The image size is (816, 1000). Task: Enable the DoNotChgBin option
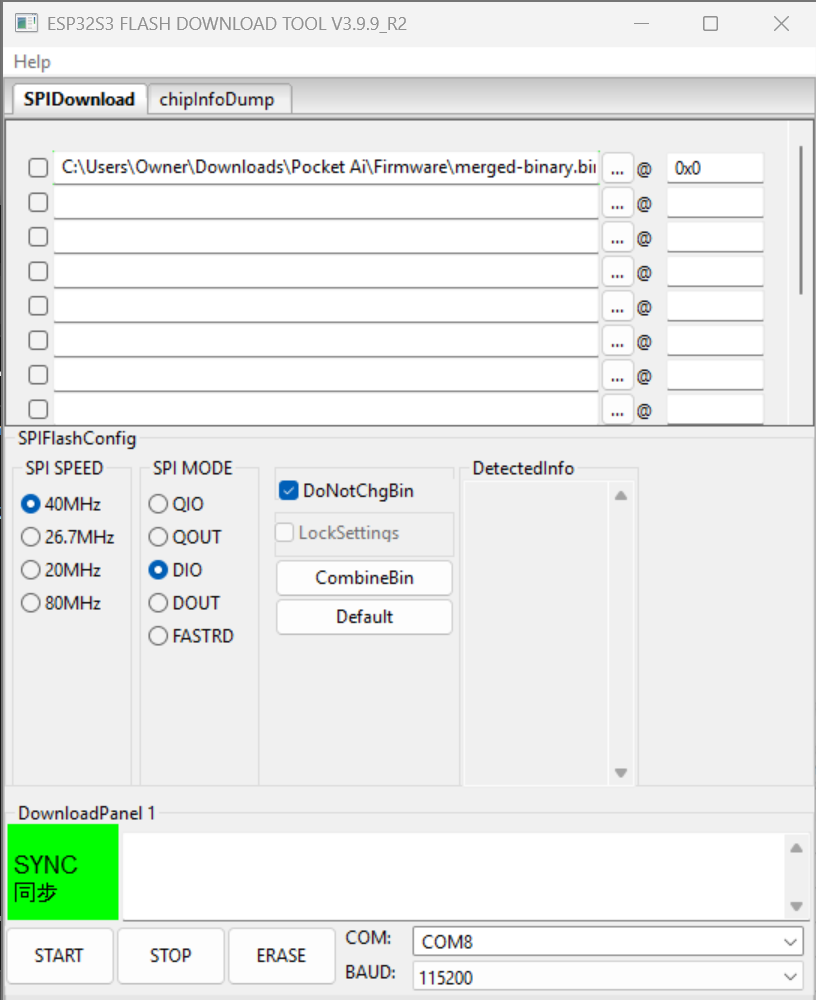click(x=288, y=490)
